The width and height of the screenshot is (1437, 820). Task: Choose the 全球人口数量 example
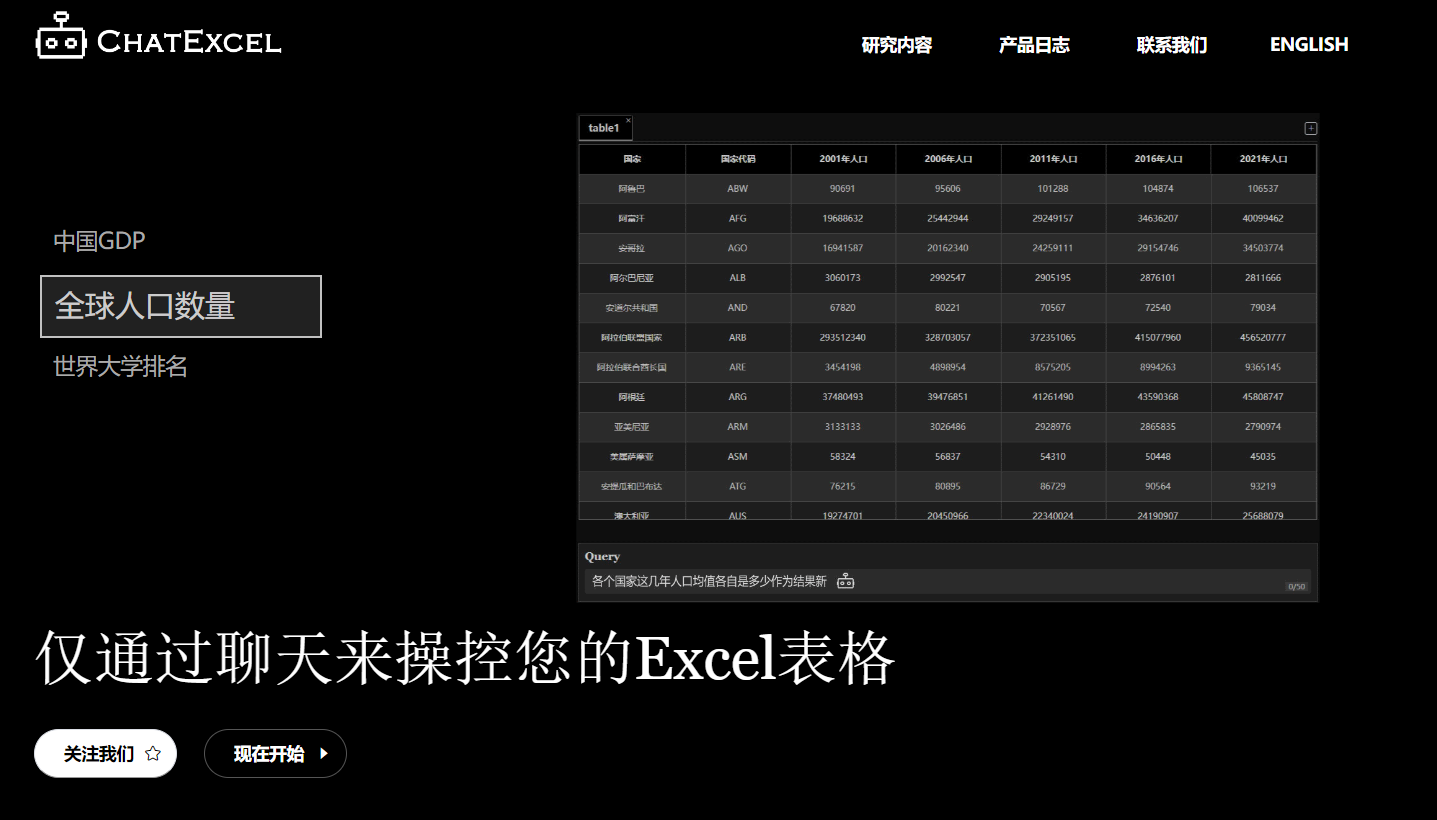click(181, 306)
